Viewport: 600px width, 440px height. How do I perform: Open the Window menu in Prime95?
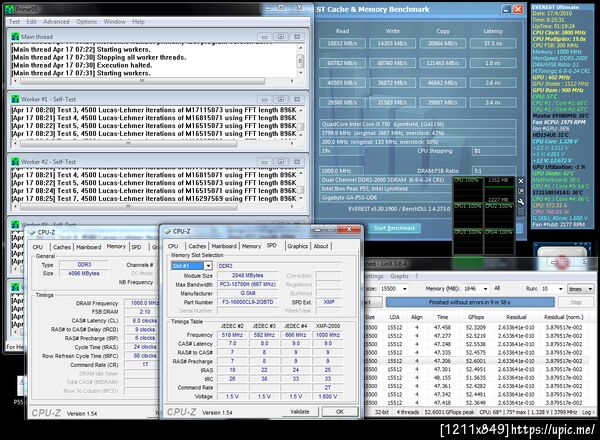pos(114,22)
